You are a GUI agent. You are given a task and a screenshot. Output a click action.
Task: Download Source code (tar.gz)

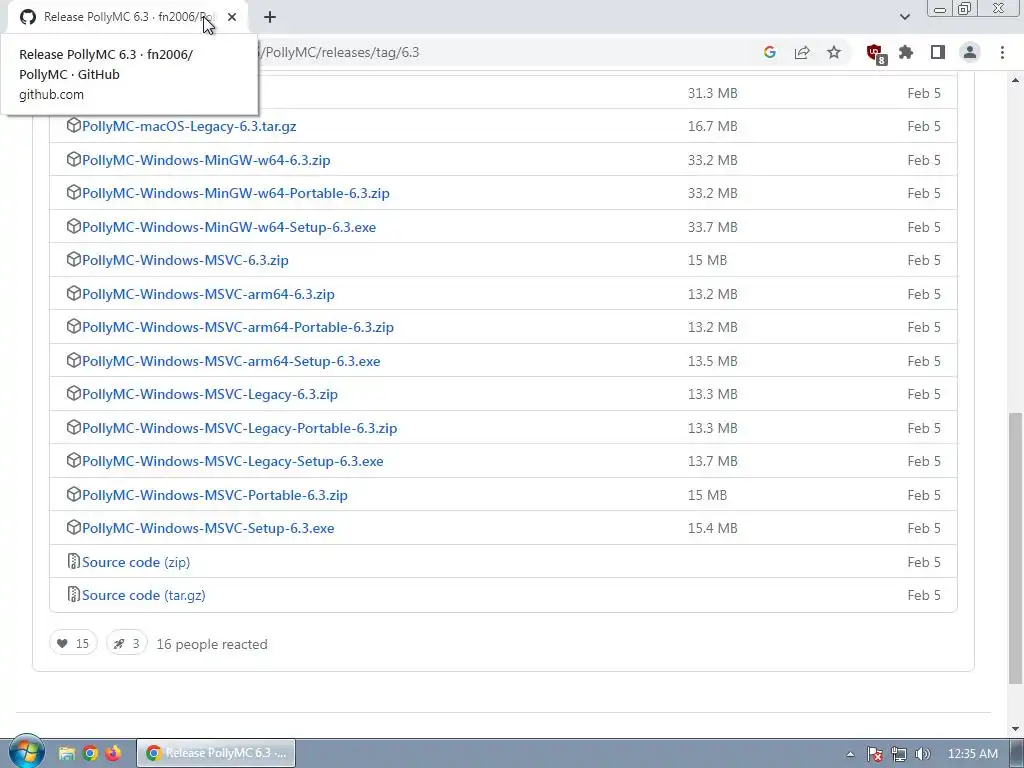pos(144,596)
